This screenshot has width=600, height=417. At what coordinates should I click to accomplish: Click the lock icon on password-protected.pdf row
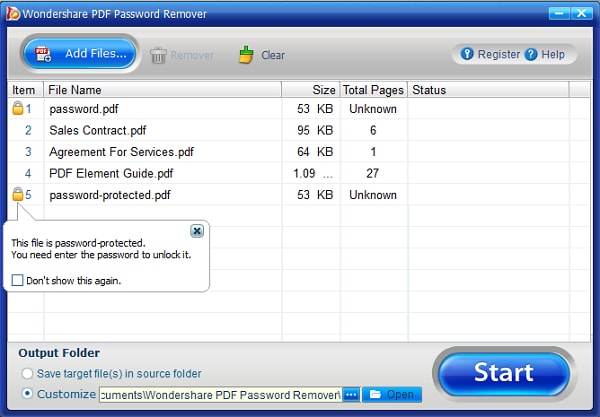coord(18,194)
